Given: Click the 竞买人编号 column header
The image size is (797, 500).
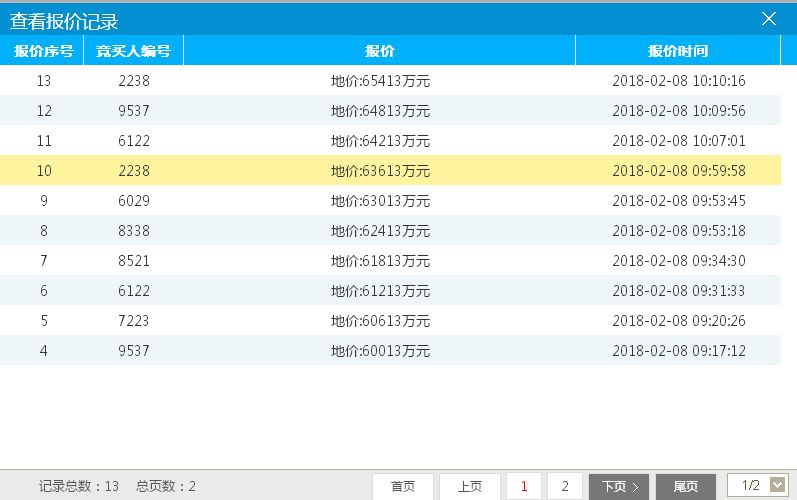Looking at the screenshot, I should tap(133, 51).
